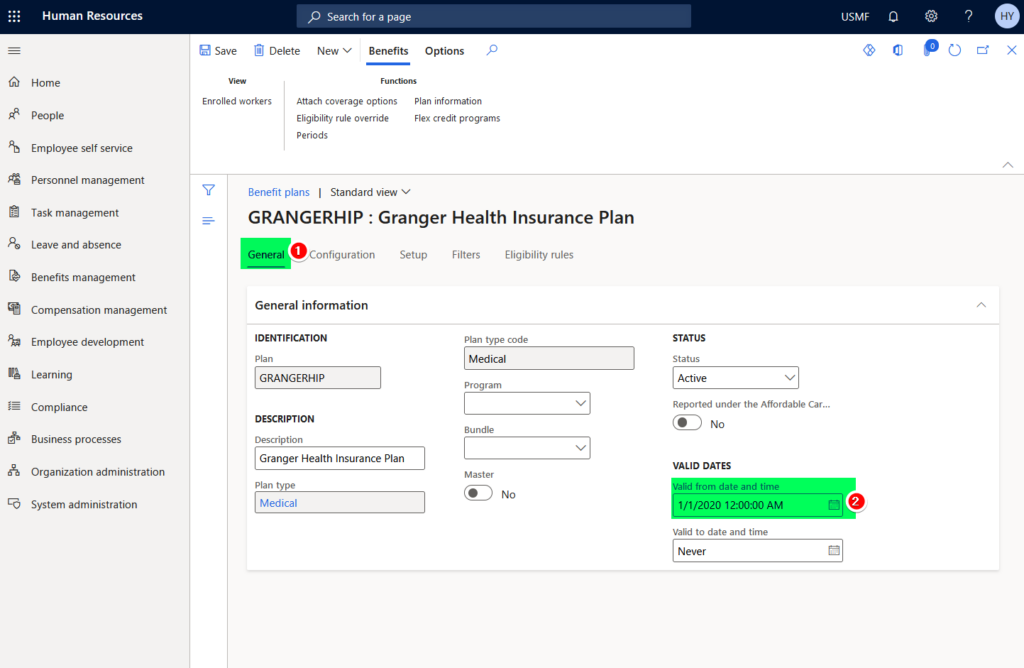Click the Search for a page box
Screen dimensions: 1024x668
[x=494, y=16]
